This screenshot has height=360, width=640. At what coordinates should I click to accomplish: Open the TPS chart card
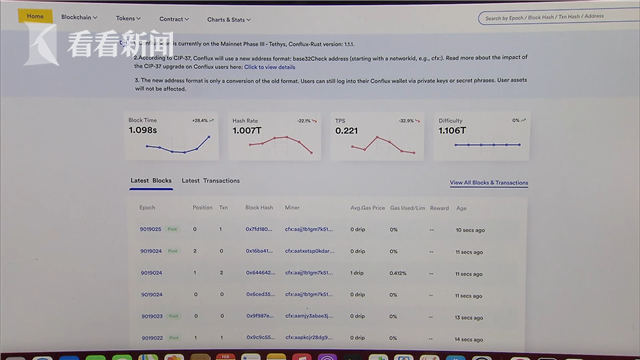pyautogui.click(x=377, y=136)
